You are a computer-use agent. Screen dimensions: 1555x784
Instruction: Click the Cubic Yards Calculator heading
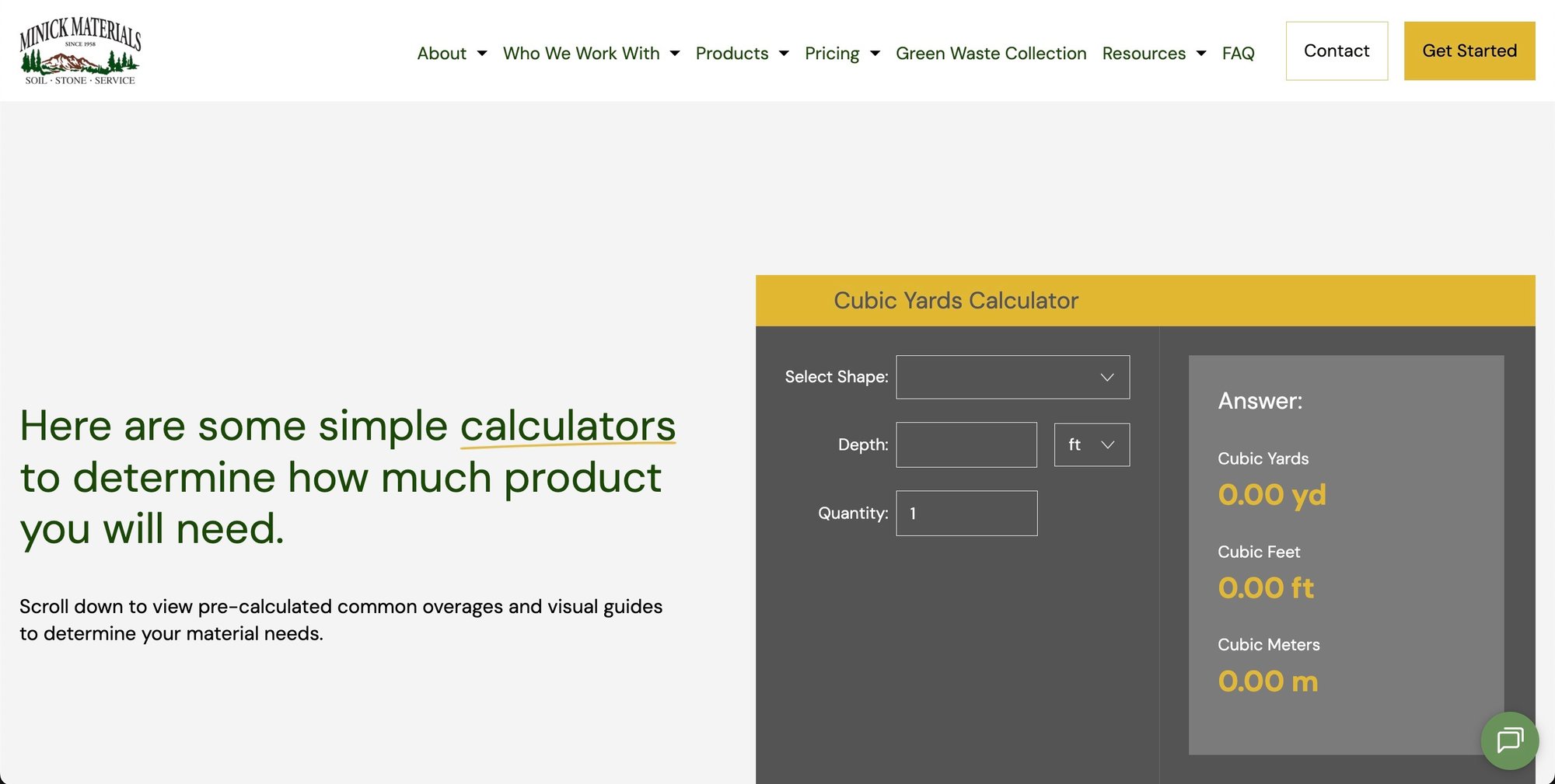[x=956, y=301]
